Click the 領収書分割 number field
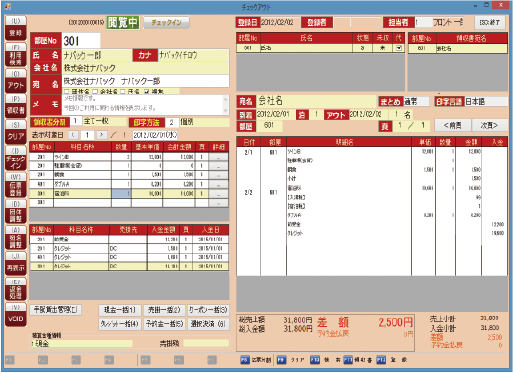This screenshot has width=513, height=373. point(76,121)
